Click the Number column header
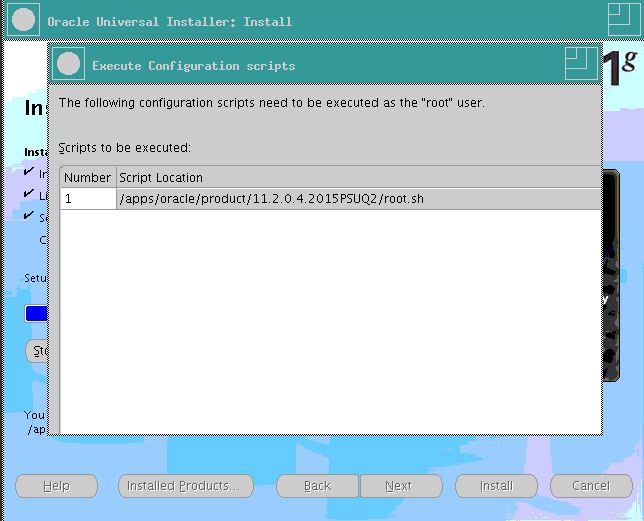This screenshot has height=521, width=644. coord(88,177)
